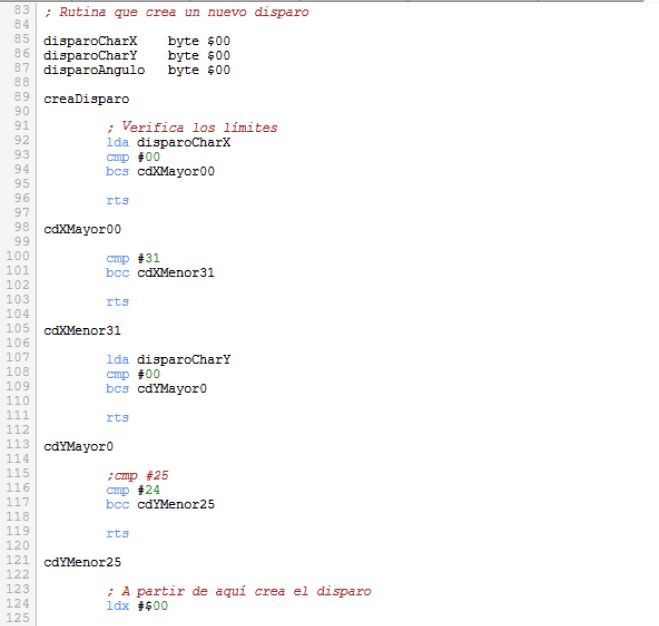
Task: Click the cdXMenor31 label on line 105
Action: (82, 330)
